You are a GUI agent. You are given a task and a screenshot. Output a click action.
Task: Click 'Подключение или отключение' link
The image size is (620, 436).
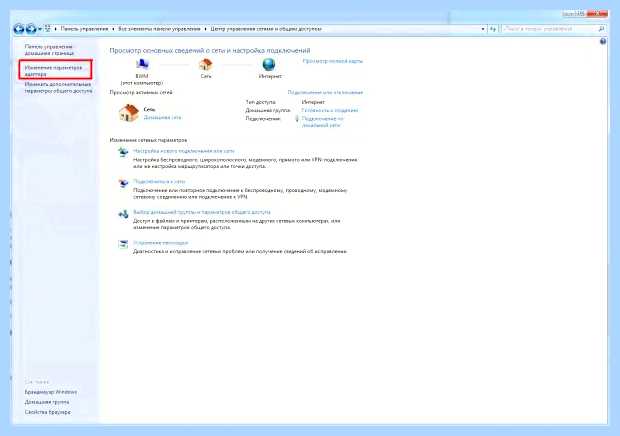[325, 92]
